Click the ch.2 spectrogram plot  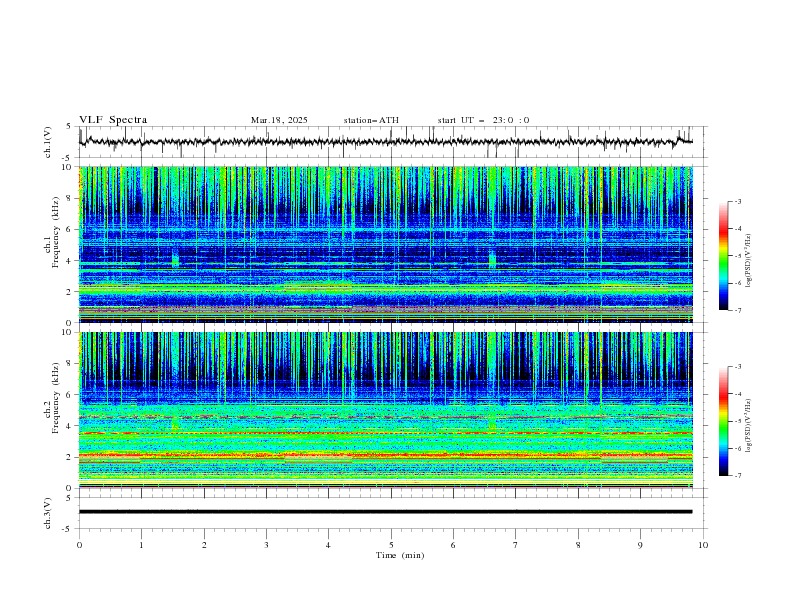coord(386,410)
